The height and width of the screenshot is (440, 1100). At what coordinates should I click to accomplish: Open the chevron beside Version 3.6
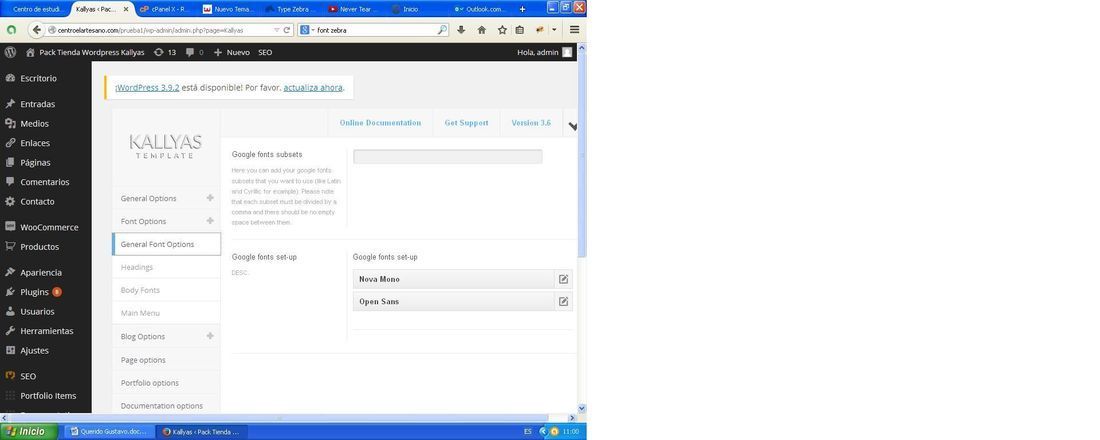(572, 126)
